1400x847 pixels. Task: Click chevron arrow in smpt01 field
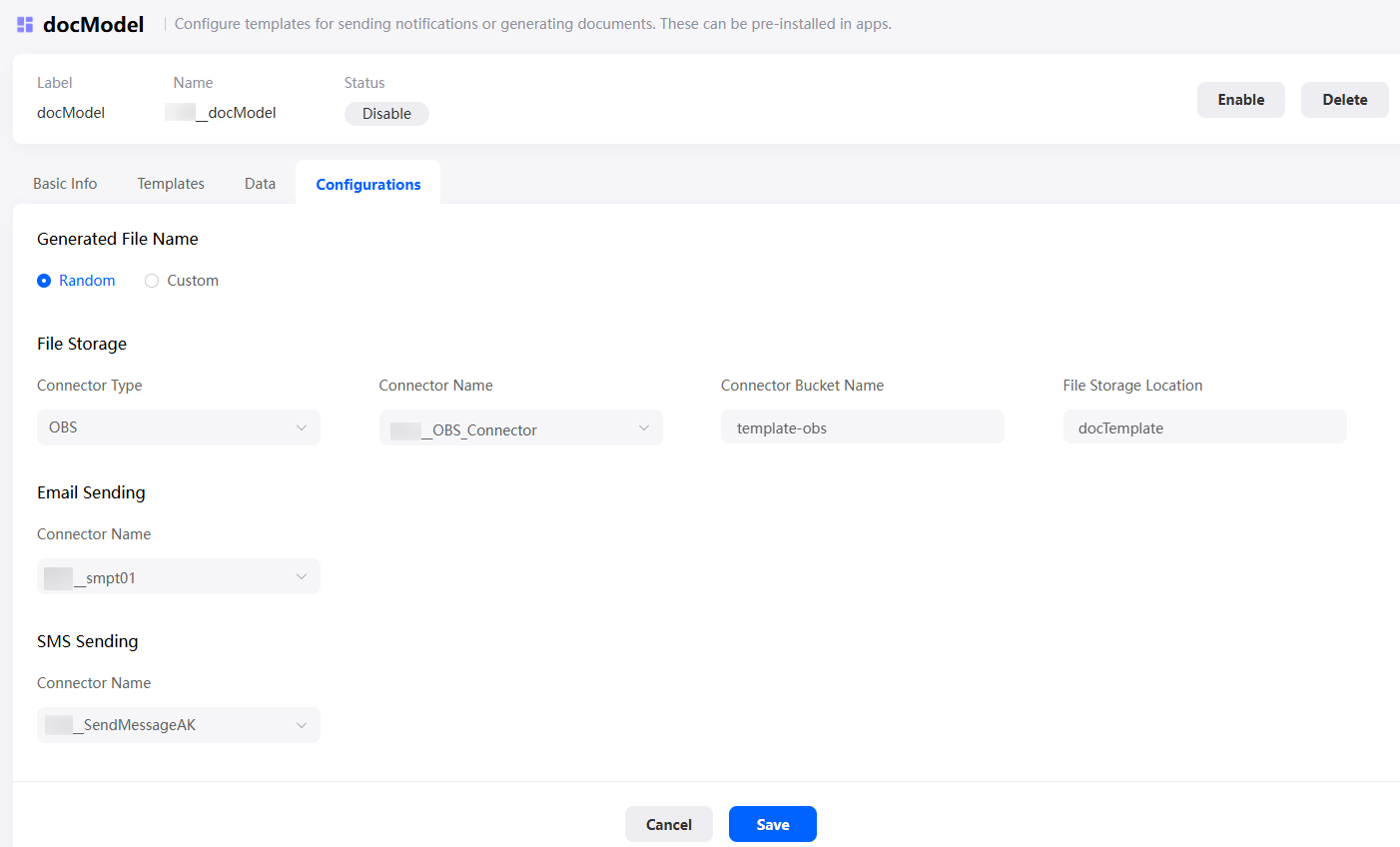tap(302, 576)
